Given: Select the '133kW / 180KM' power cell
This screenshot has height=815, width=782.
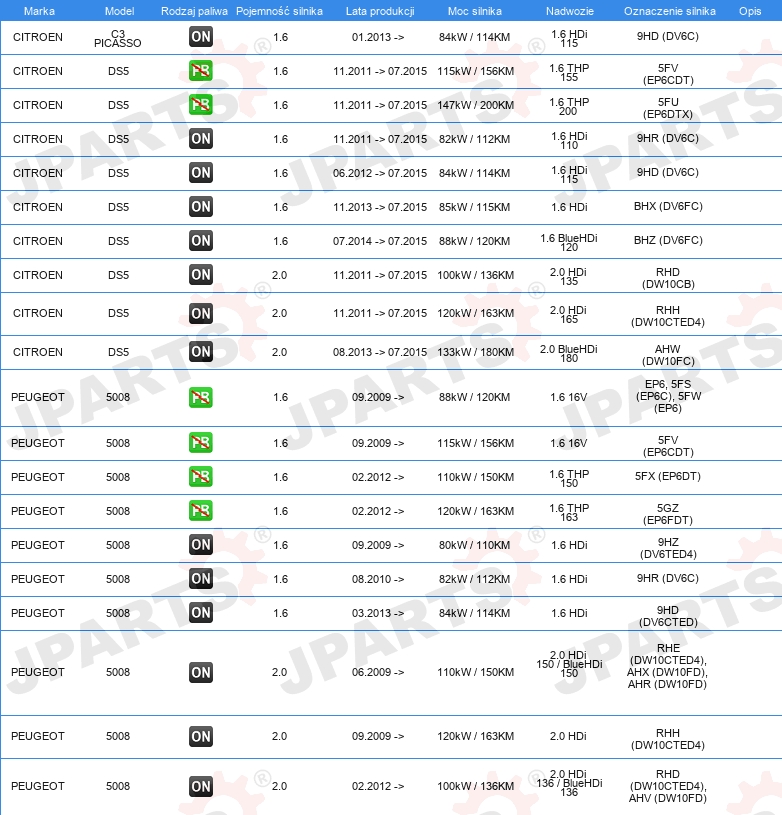Looking at the screenshot, I should 475,352.
